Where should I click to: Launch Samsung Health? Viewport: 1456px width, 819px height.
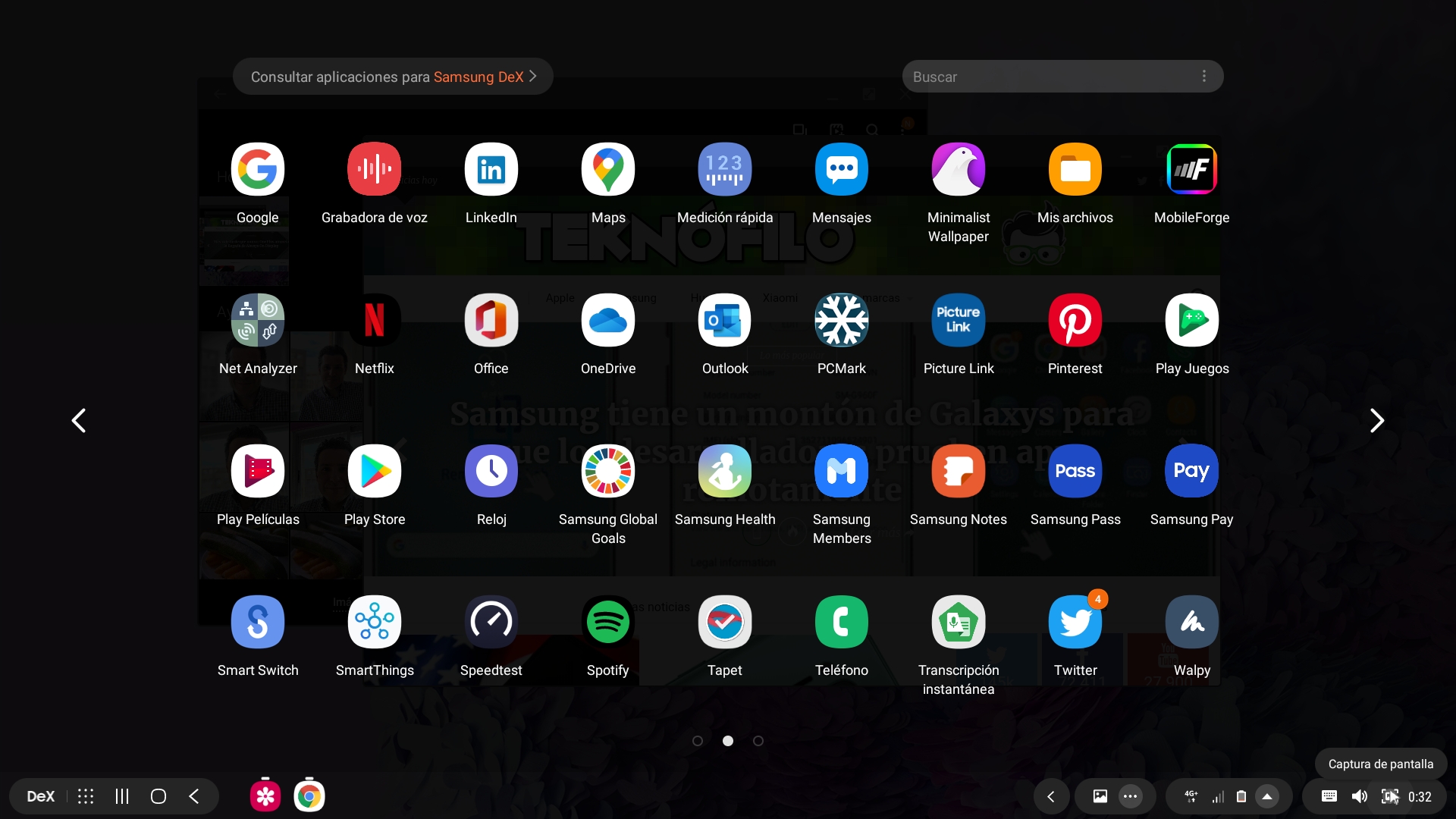(725, 471)
